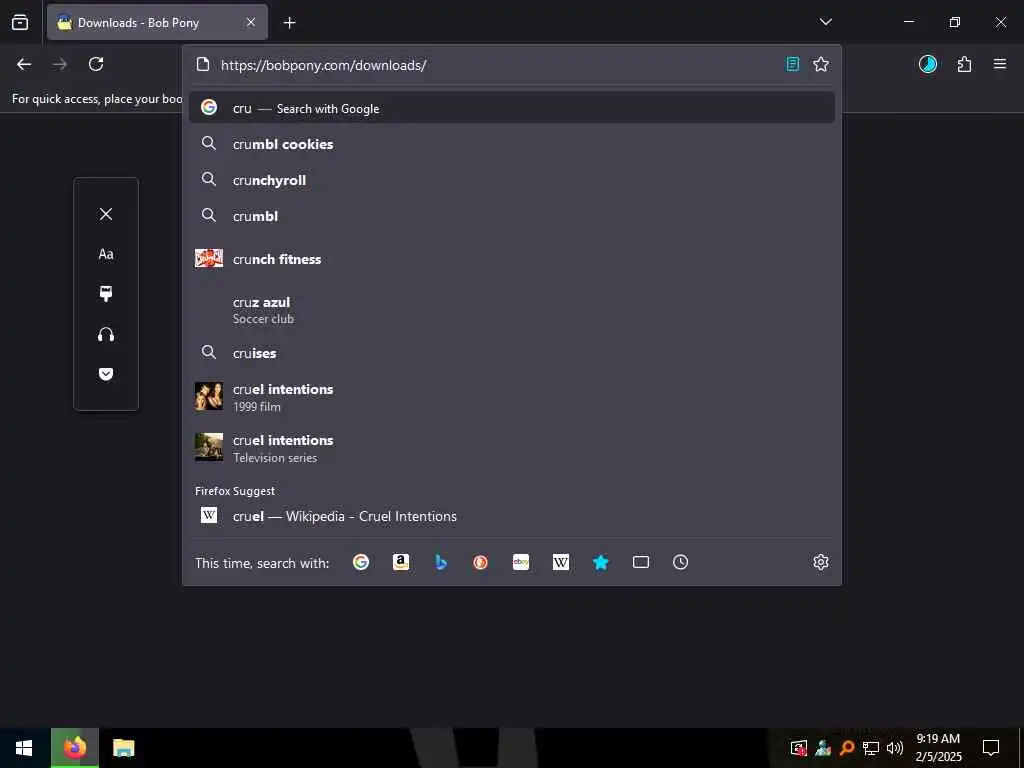Select 'cruel intentions' Television series suggestion
Image resolution: width=1024 pixels, height=768 pixels.
(x=512, y=448)
